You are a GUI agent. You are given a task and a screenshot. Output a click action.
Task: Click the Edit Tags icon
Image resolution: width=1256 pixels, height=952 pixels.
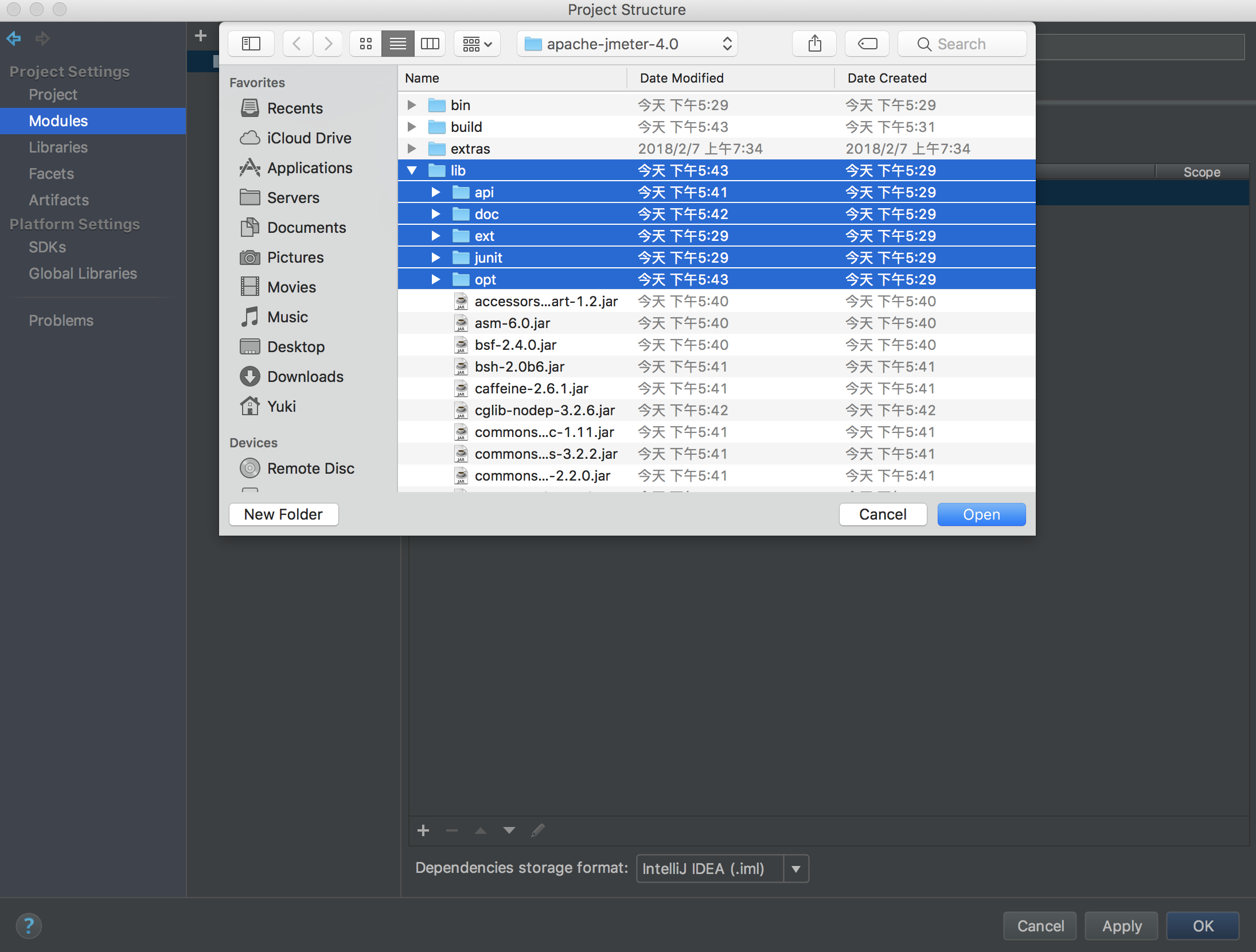pos(867,44)
